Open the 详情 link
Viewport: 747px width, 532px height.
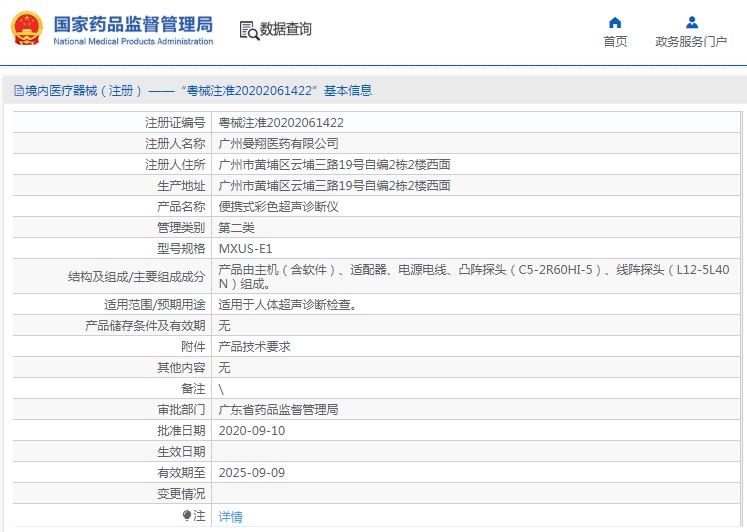pyautogui.click(x=231, y=516)
